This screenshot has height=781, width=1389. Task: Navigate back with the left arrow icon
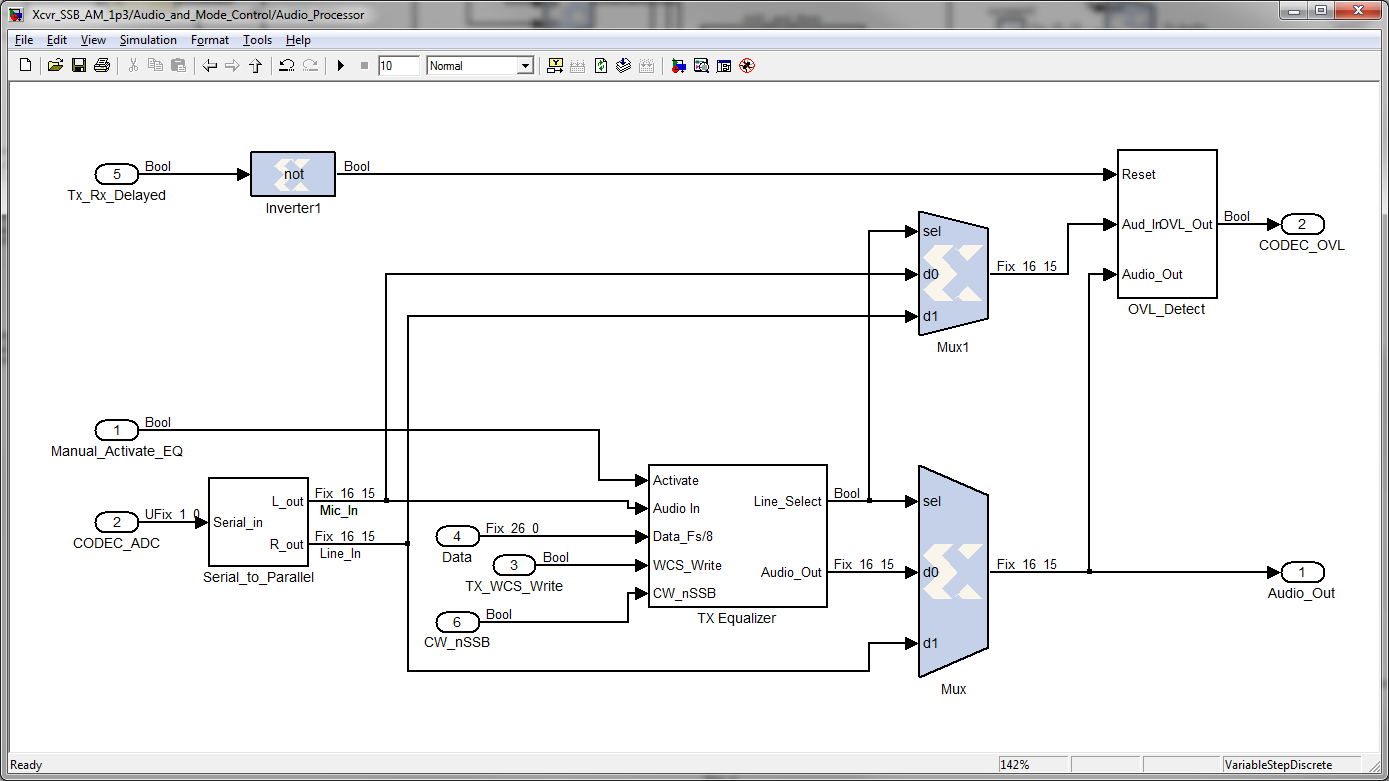pos(210,66)
